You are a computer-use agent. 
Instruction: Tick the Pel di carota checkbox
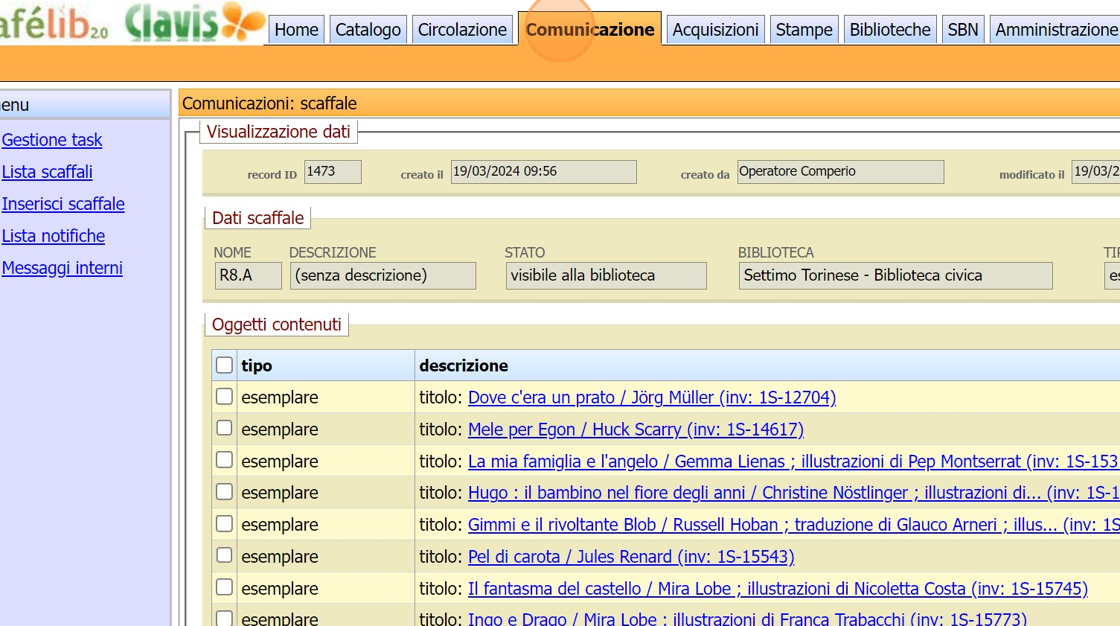224,555
